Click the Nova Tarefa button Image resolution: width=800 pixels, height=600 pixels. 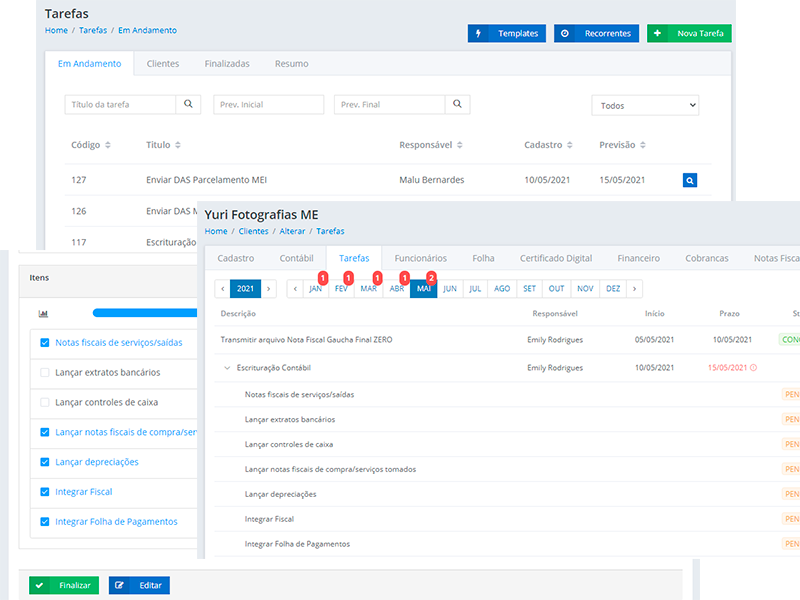(689, 33)
